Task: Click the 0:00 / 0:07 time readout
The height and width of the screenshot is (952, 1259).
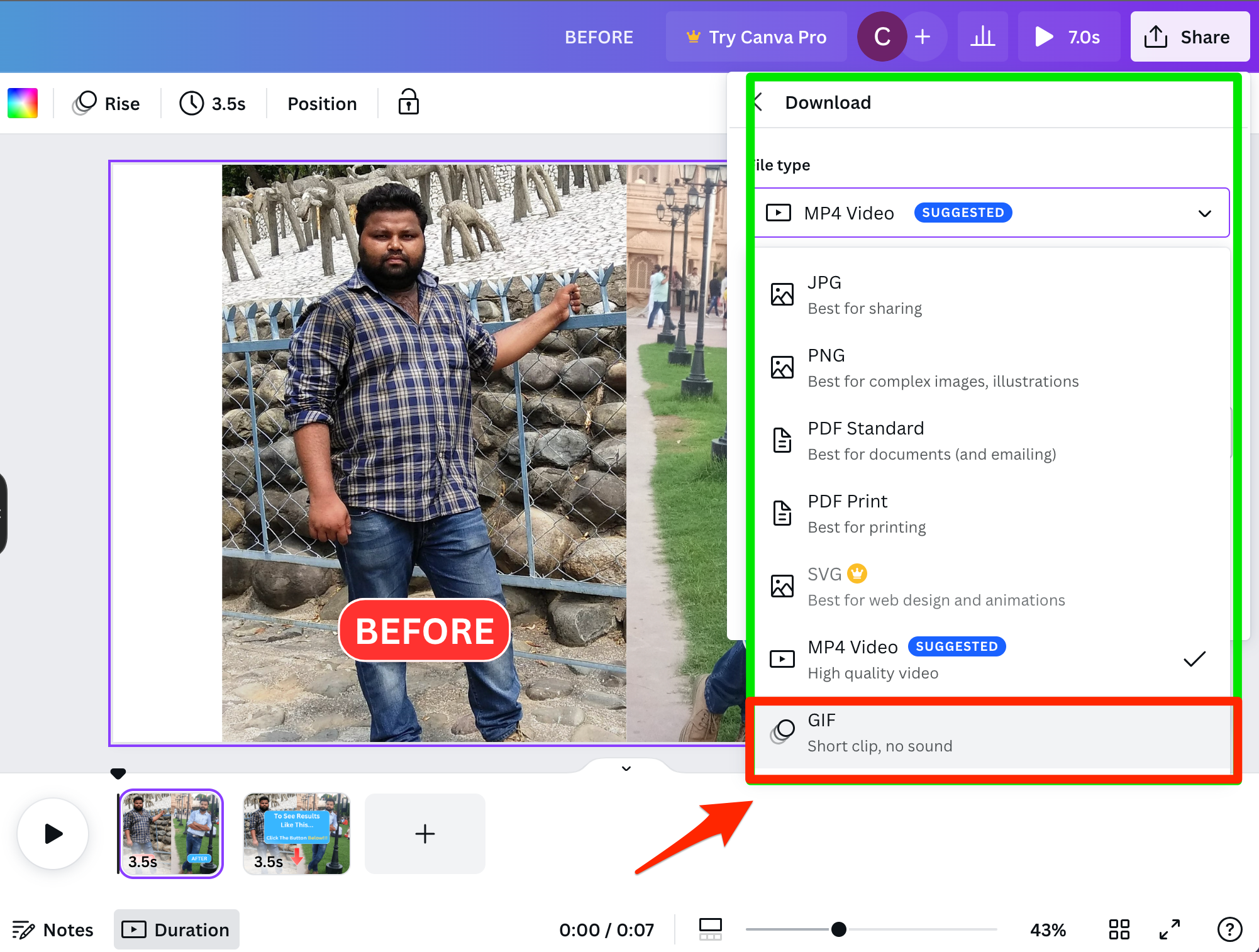Action: 606,929
